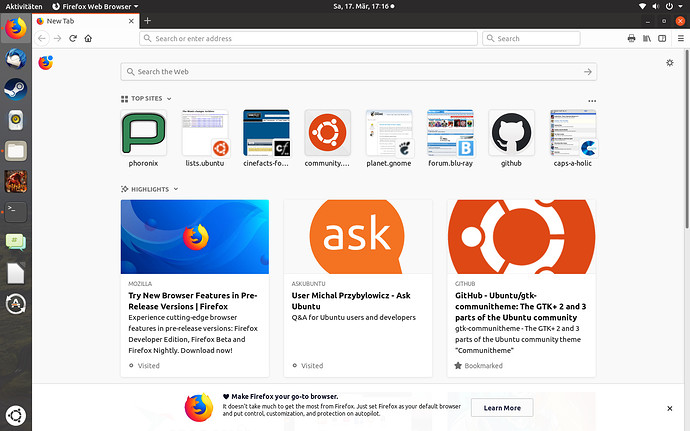This screenshot has width=690, height=431.
Task: Launch Steam from the dock
Action: point(16,89)
